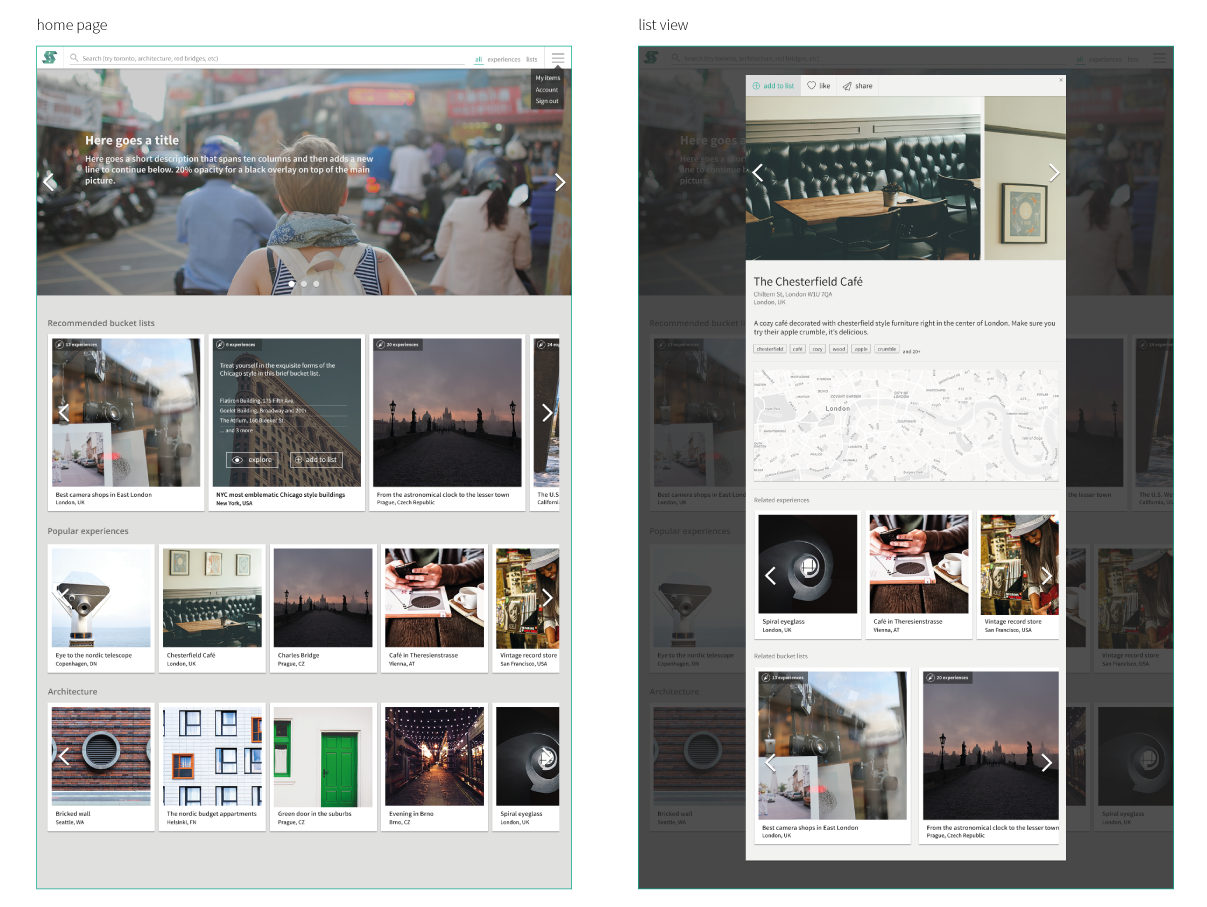Open 'Vintage record store' related experience in modal
The width and height of the screenshot is (1207, 907).
click(x=1019, y=575)
